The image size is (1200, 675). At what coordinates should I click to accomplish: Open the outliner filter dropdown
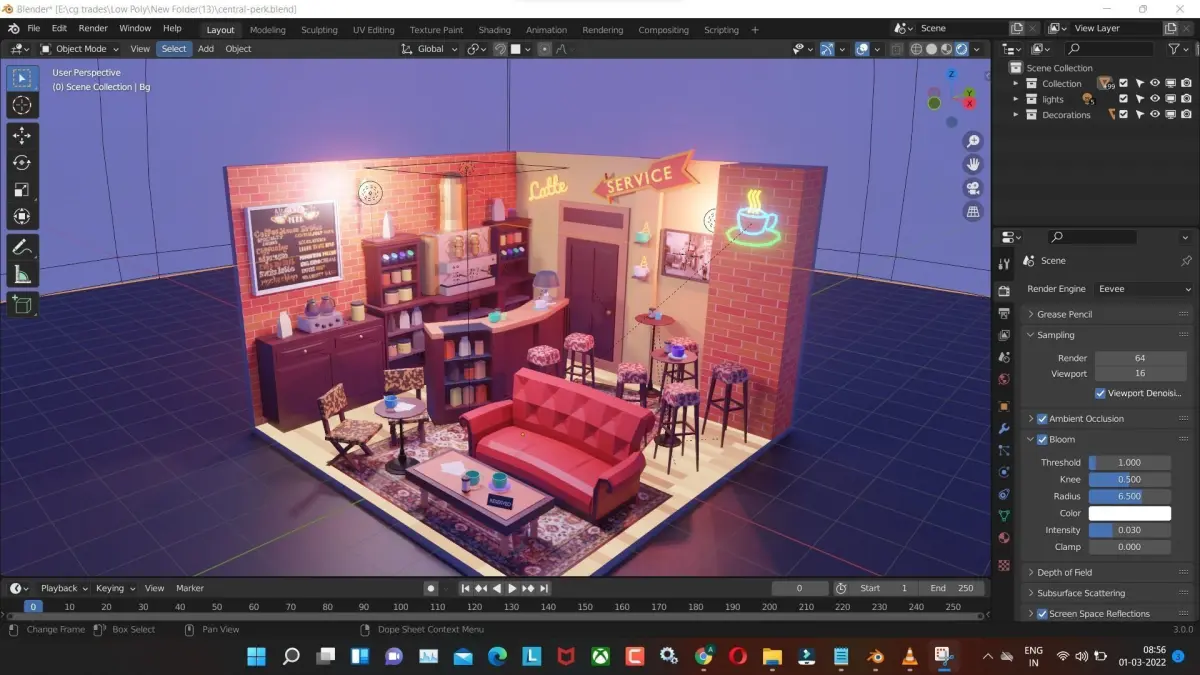pos(1178,48)
